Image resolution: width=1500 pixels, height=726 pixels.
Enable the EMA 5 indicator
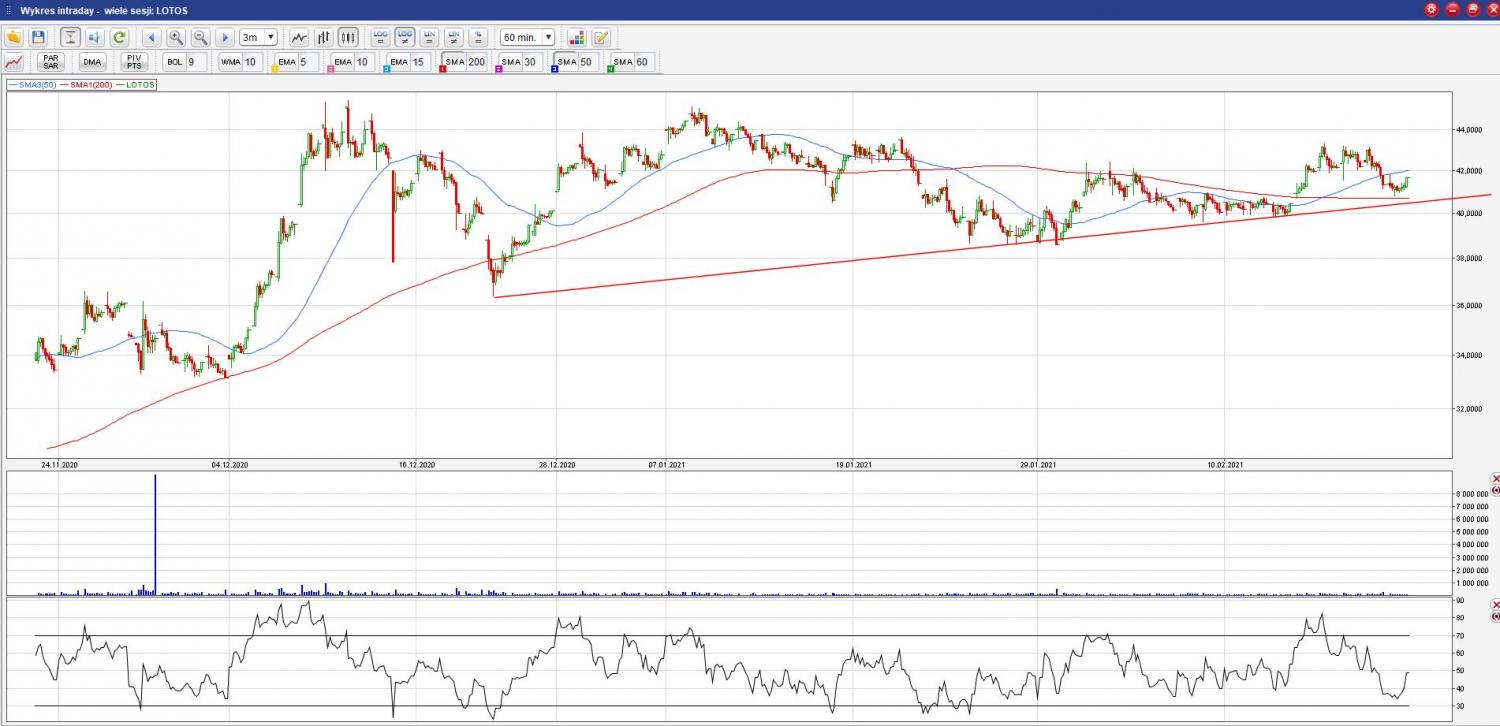click(x=294, y=62)
